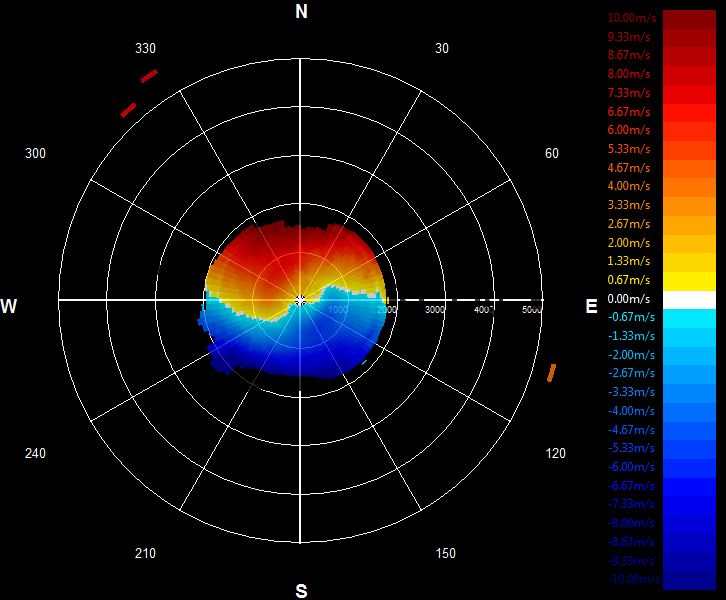Click the 8.67m/s legend label
Viewport: 726px width, 600px height.
point(629,55)
